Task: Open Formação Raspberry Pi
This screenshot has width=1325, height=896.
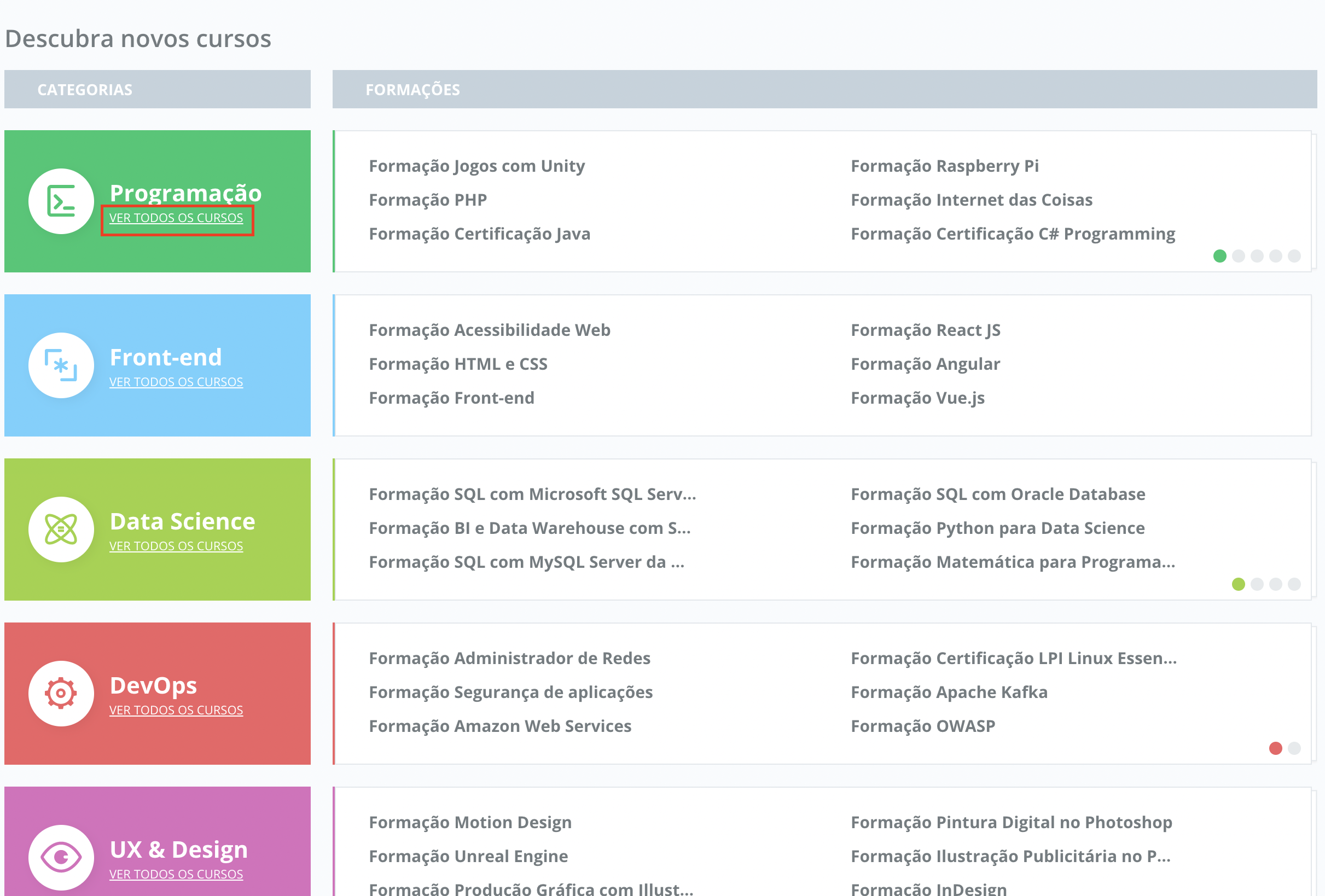Action: 945,166
